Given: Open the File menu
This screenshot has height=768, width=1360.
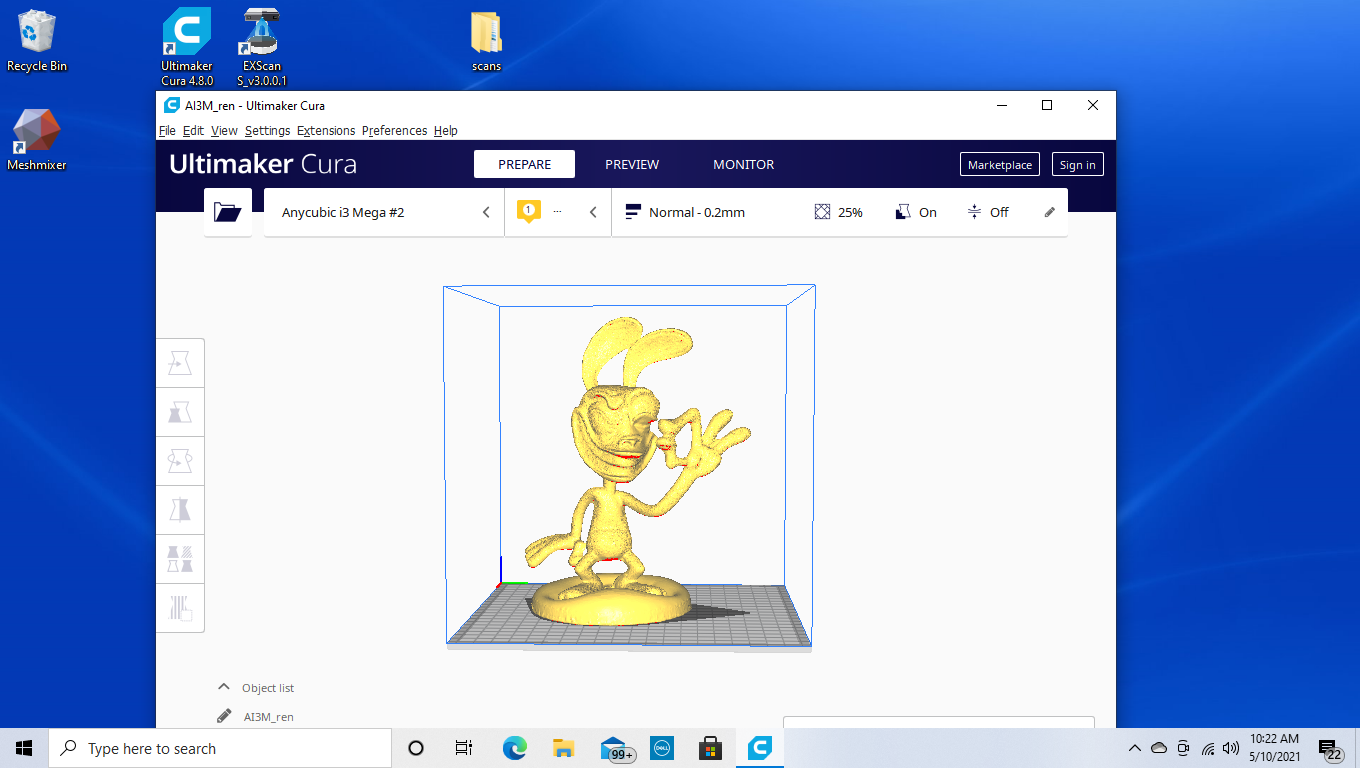Looking at the screenshot, I should tap(167, 130).
